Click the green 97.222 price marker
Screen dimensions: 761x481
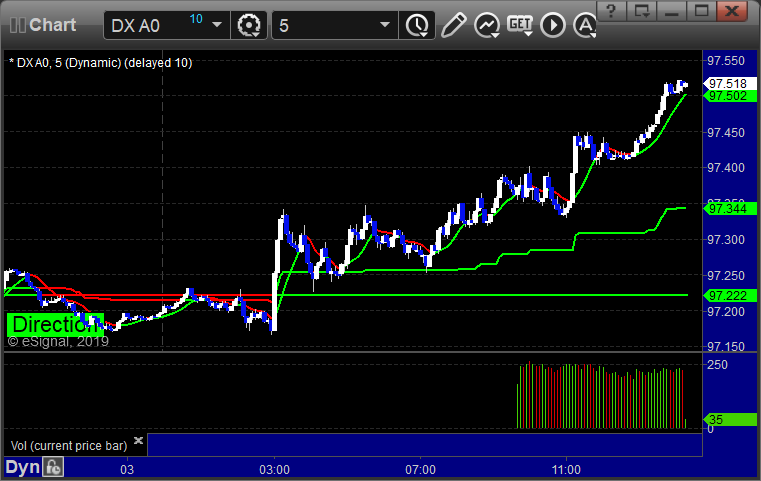tap(730, 295)
